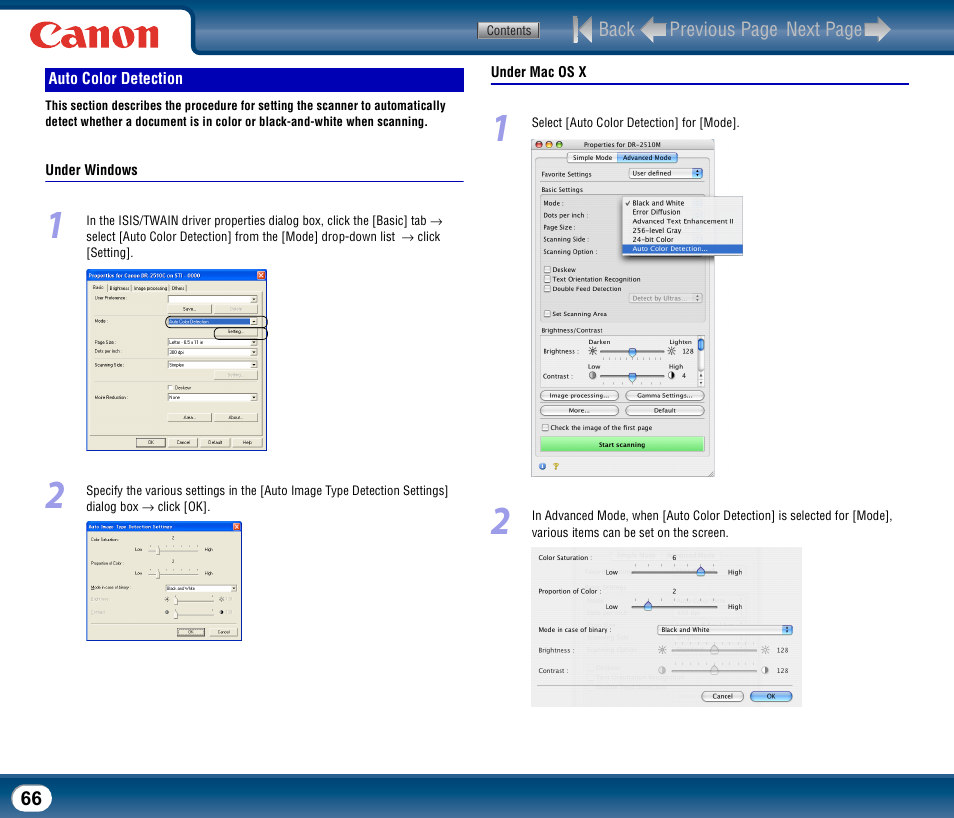Select the Image processing tab in Windows Properties
954x818 pixels.
pos(150,288)
